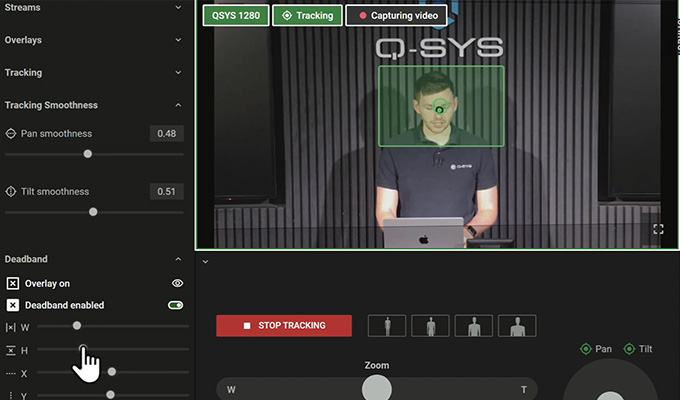The width and height of the screenshot is (680, 400).
Task: Click the Capturing video button
Action: 396,16
